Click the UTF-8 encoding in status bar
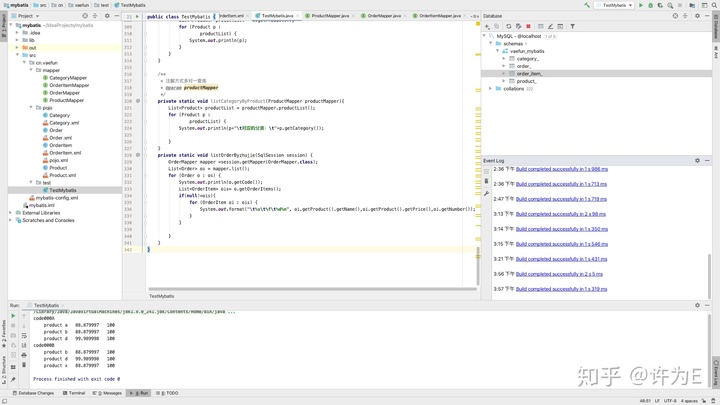 670,401
